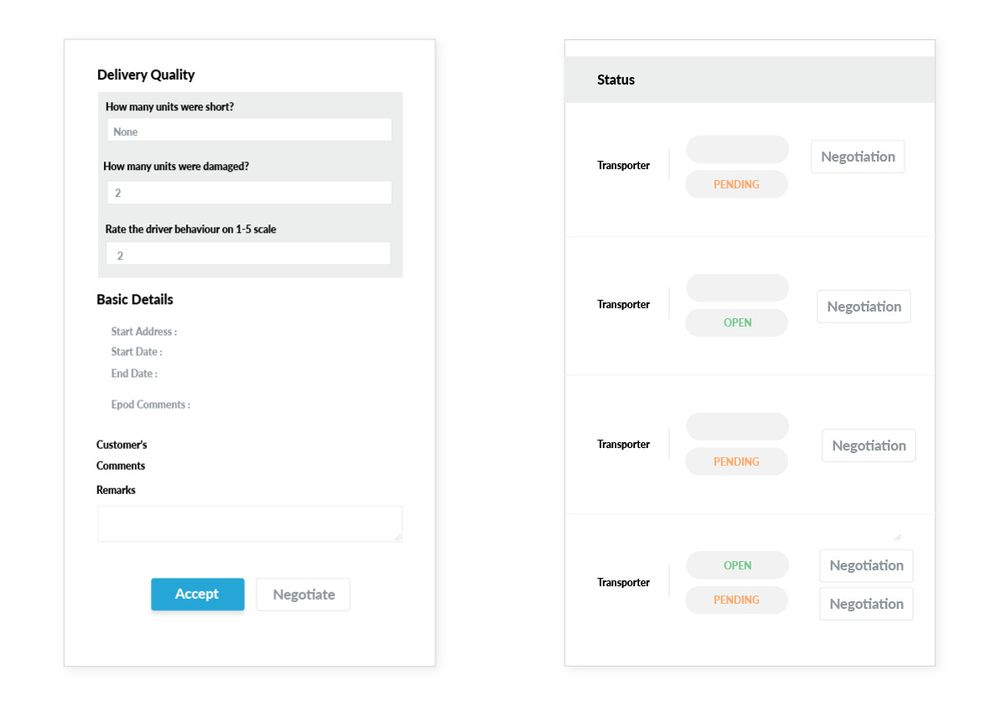Click the PENDING badge in first Transporter row
The image size is (1000, 706).
pyautogui.click(x=736, y=184)
